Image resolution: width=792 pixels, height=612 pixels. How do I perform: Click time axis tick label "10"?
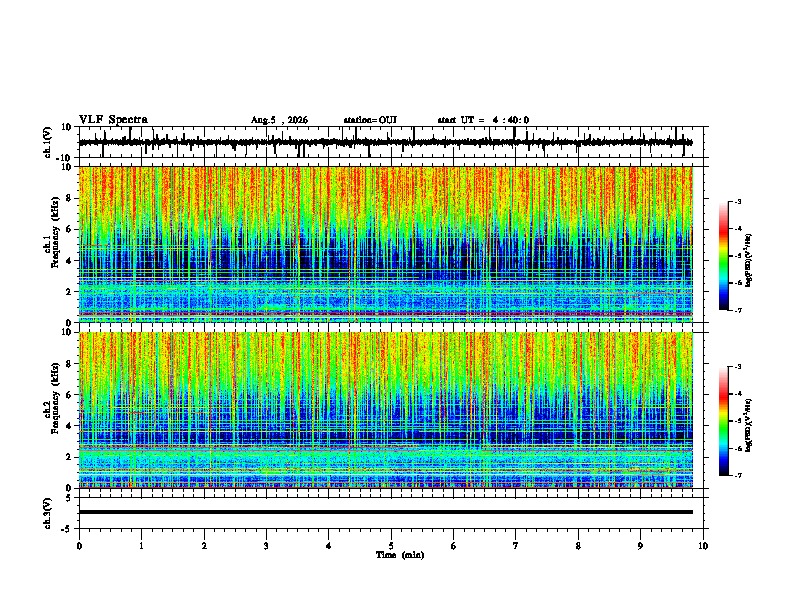tap(703, 546)
